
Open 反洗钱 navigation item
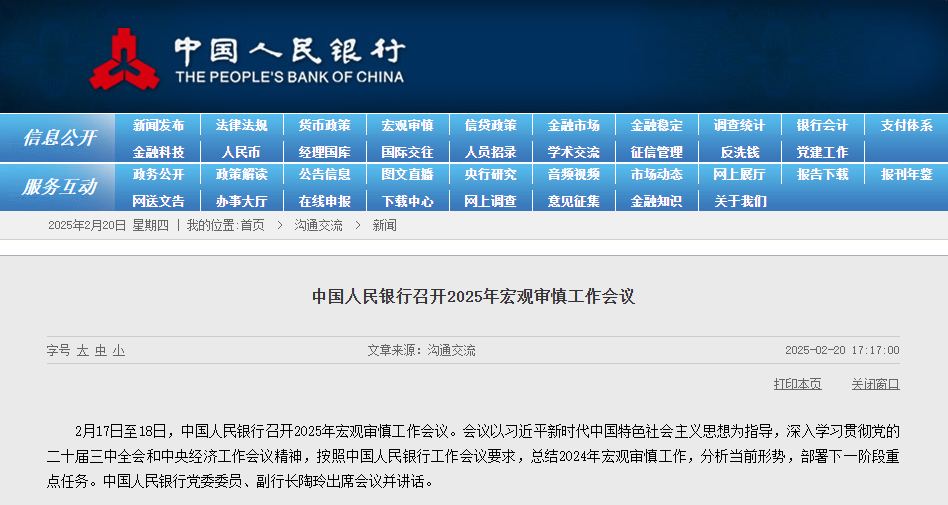pos(739,152)
